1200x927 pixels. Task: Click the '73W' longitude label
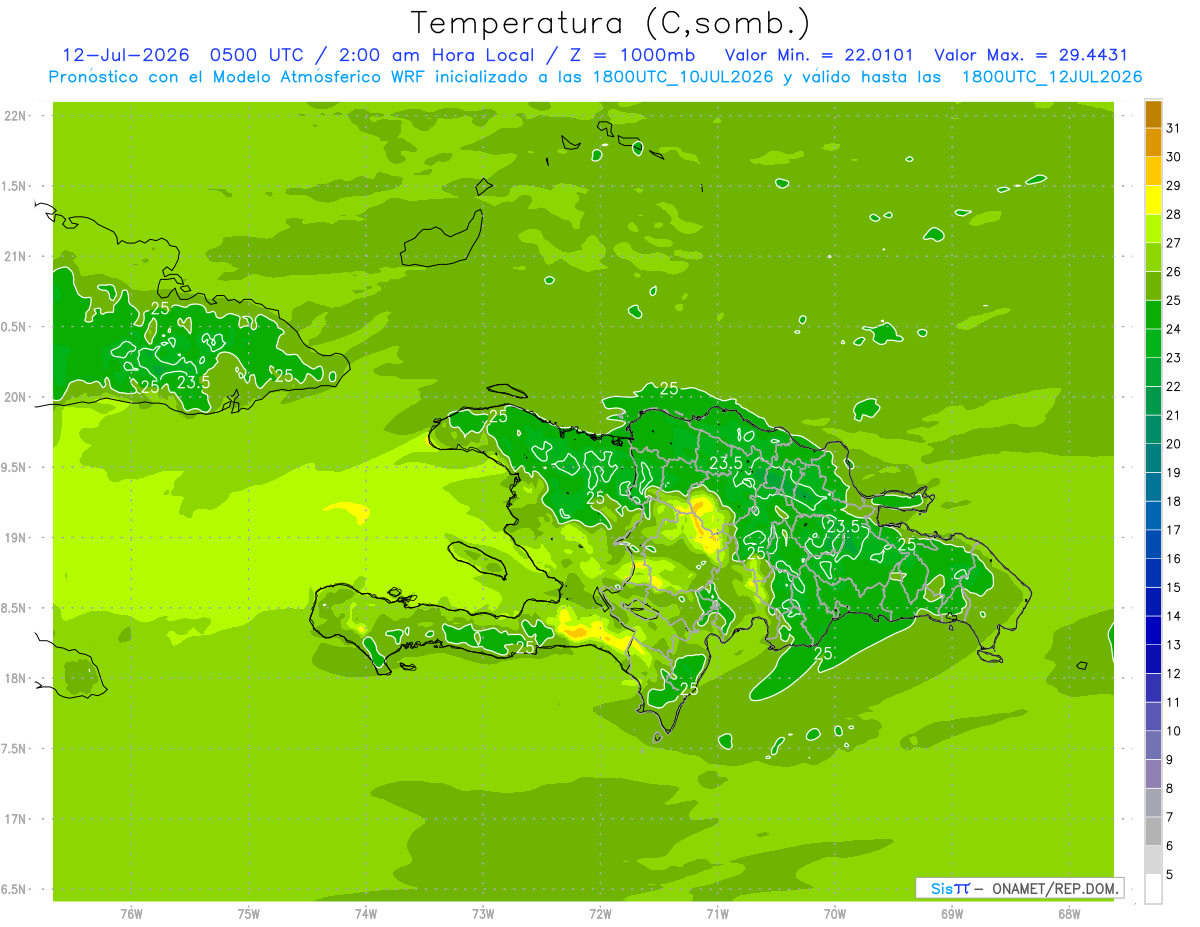pyautogui.click(x=483, y=913)
